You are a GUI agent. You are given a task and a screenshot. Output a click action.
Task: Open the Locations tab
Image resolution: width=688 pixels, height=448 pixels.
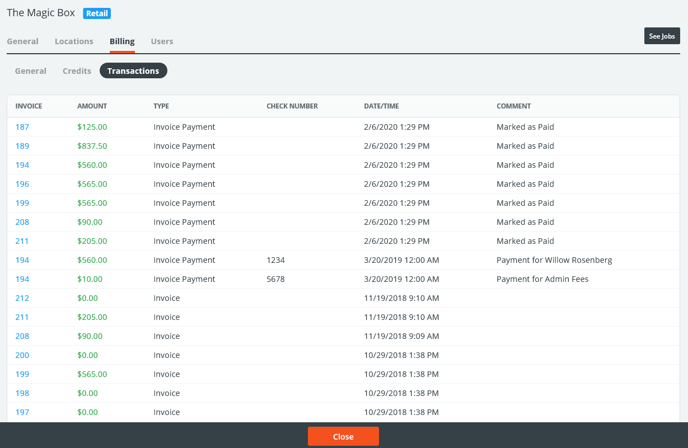74,42
